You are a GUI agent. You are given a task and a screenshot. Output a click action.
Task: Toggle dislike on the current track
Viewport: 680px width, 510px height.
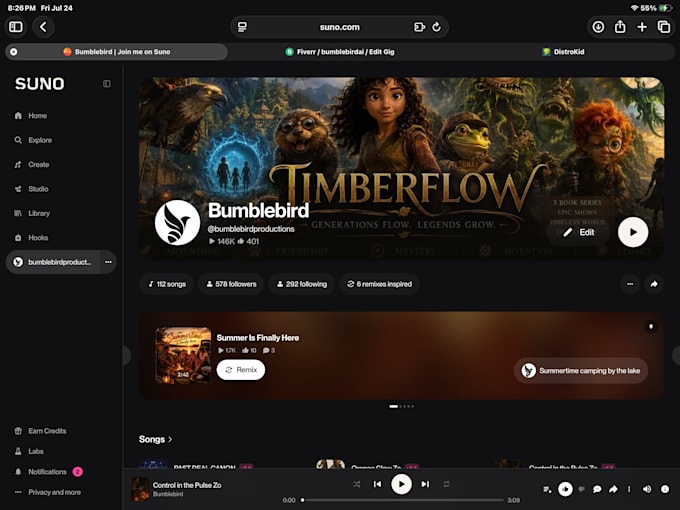tap(582, 489)
